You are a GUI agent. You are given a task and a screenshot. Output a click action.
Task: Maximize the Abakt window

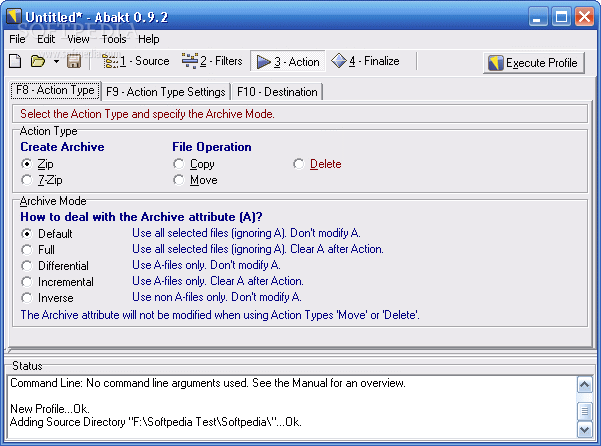[x=562, y=17]
